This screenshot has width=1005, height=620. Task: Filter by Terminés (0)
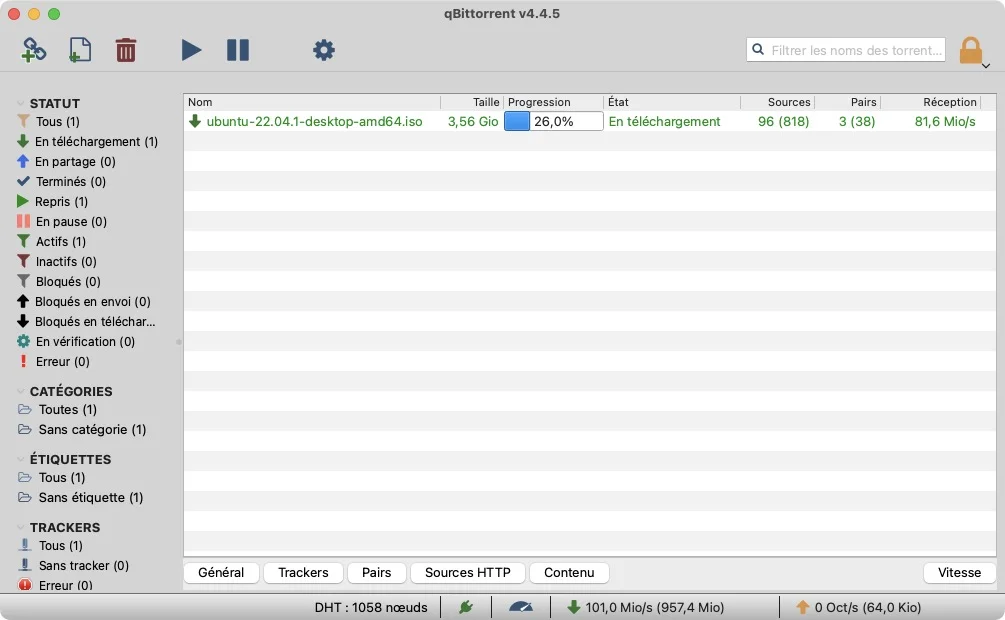pos(71,181)
